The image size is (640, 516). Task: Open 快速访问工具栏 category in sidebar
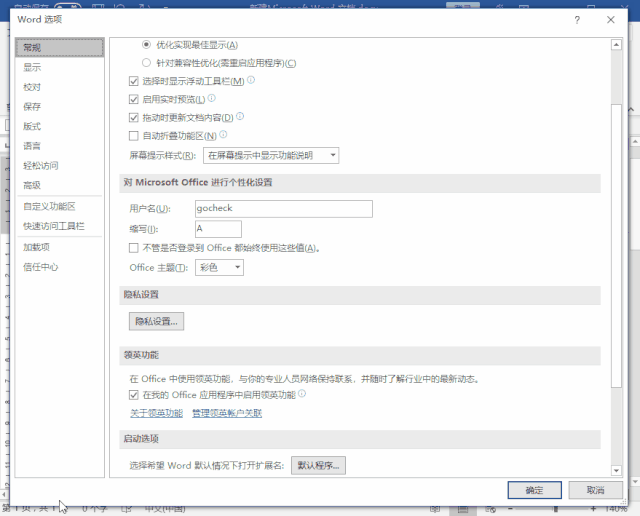pos(60,226)
